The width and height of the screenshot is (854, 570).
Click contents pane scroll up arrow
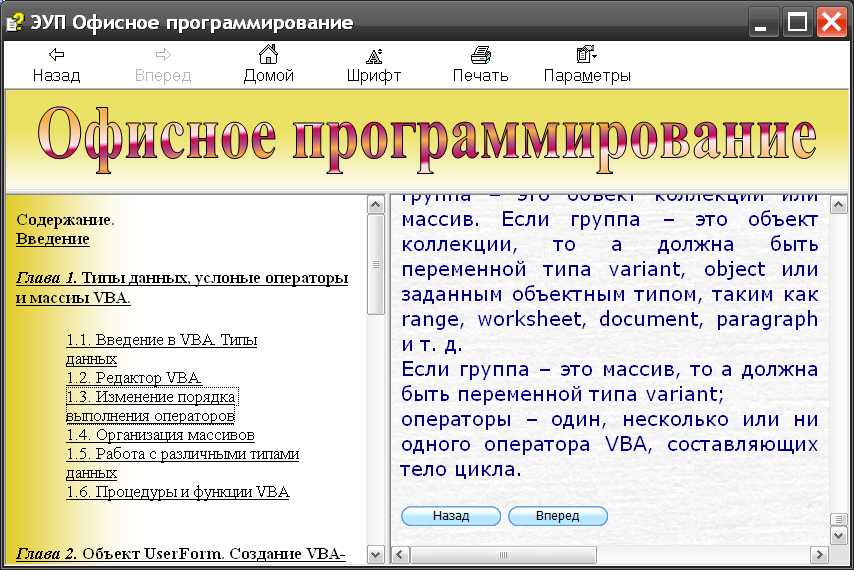[376, 205]
